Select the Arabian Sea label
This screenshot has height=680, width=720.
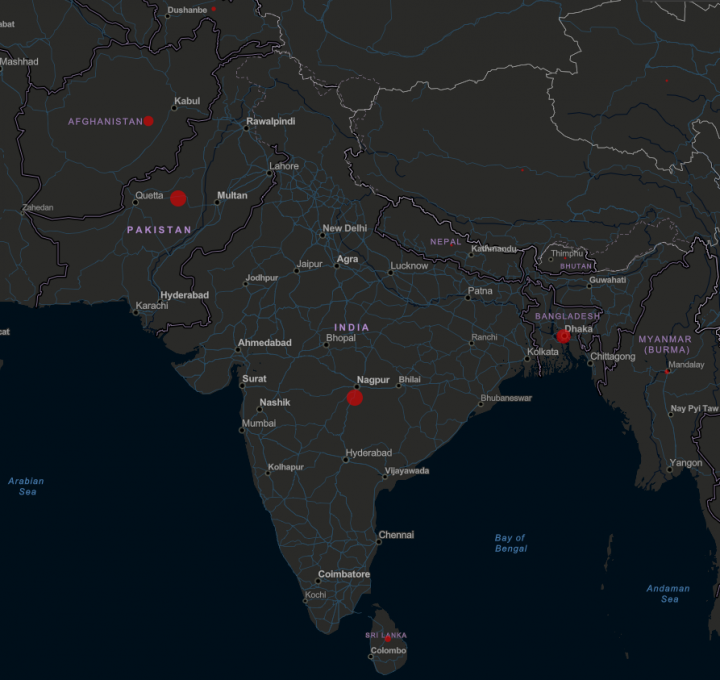click(27, 486)
